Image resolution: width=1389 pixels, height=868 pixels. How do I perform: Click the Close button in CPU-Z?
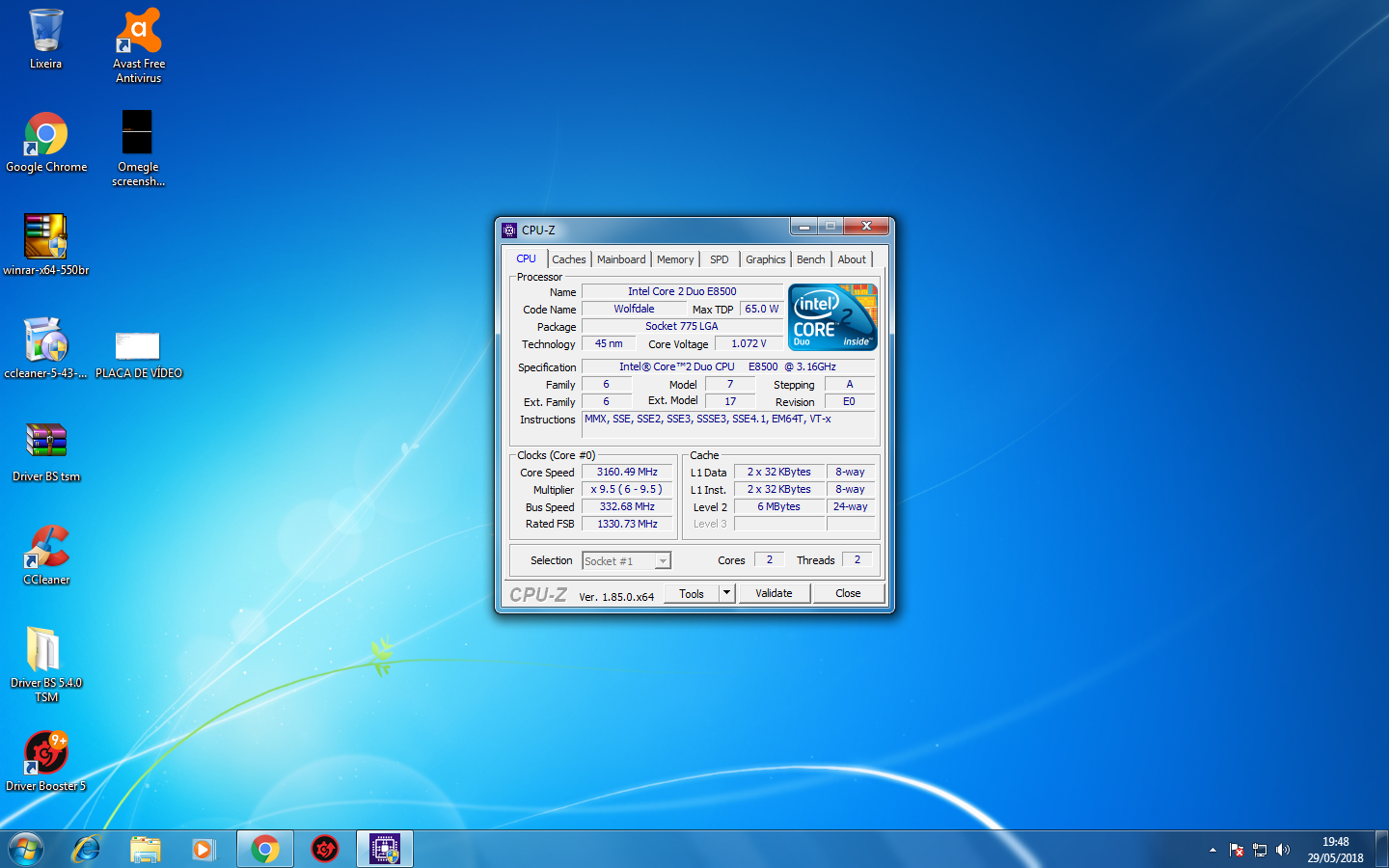pos(848,593)
